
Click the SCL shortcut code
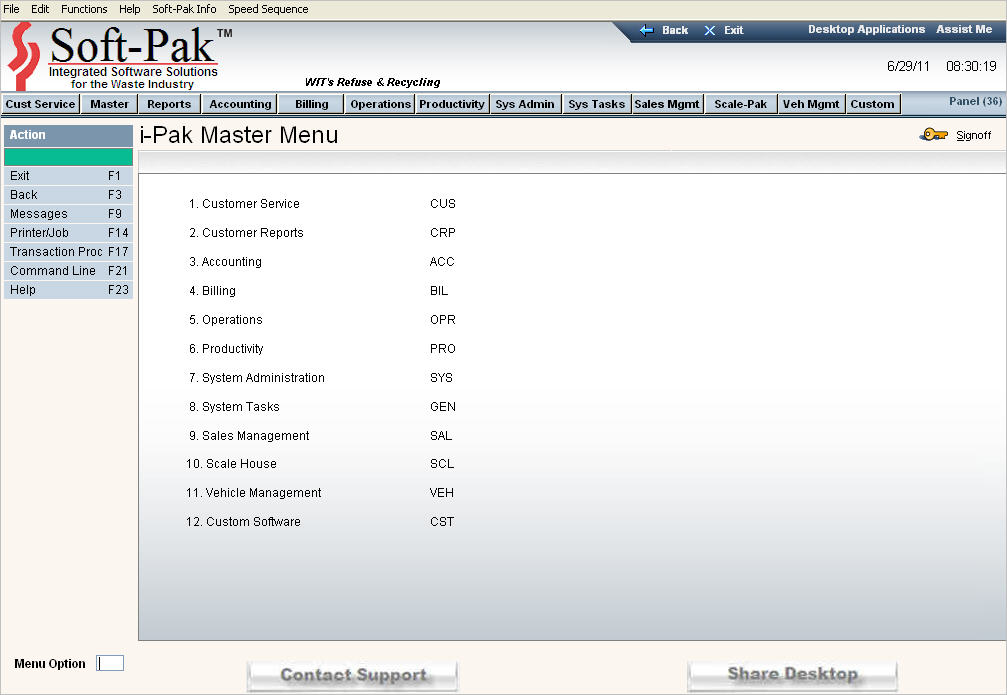[442, 464]
